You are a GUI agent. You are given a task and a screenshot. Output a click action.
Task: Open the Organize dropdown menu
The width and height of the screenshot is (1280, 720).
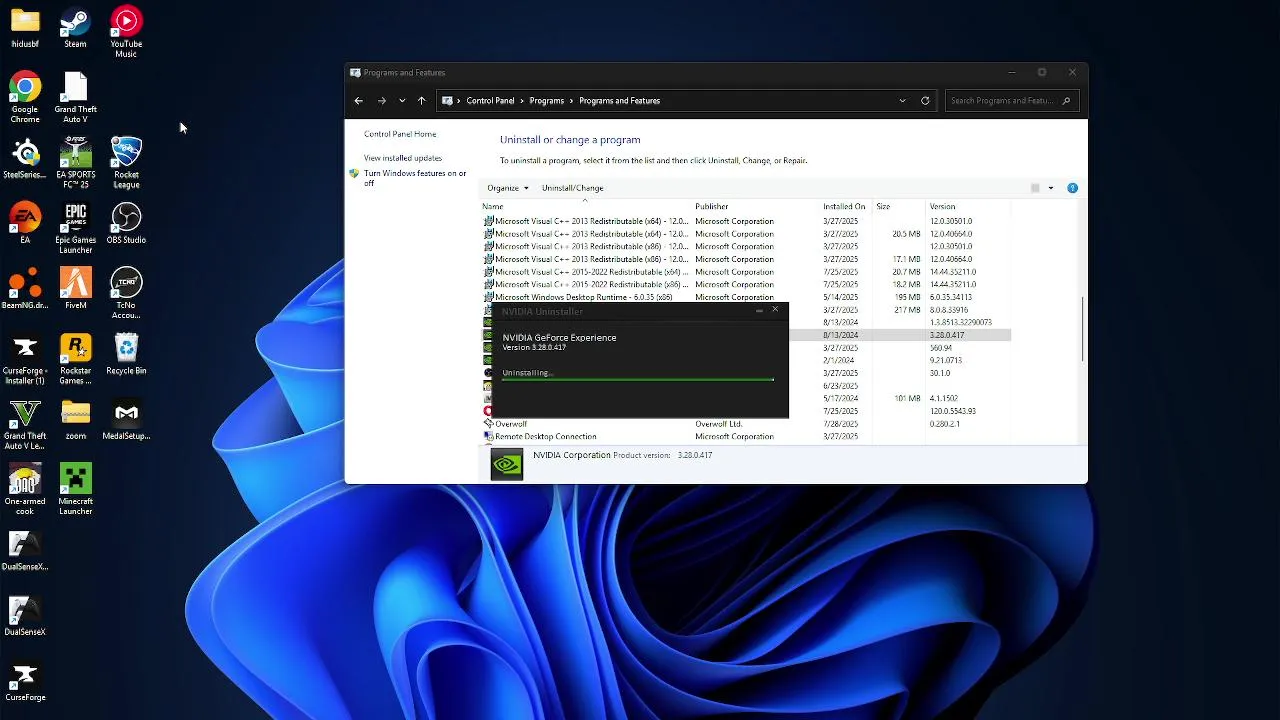point(508,188)
